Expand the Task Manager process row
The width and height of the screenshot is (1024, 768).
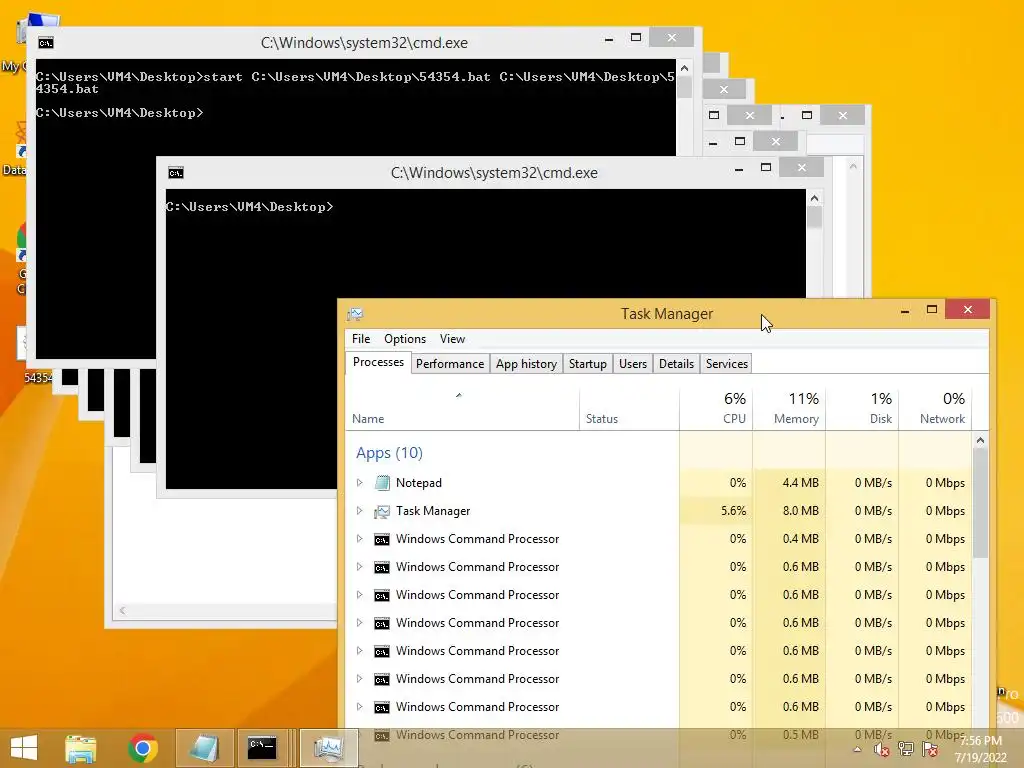[x=359, y=511]
